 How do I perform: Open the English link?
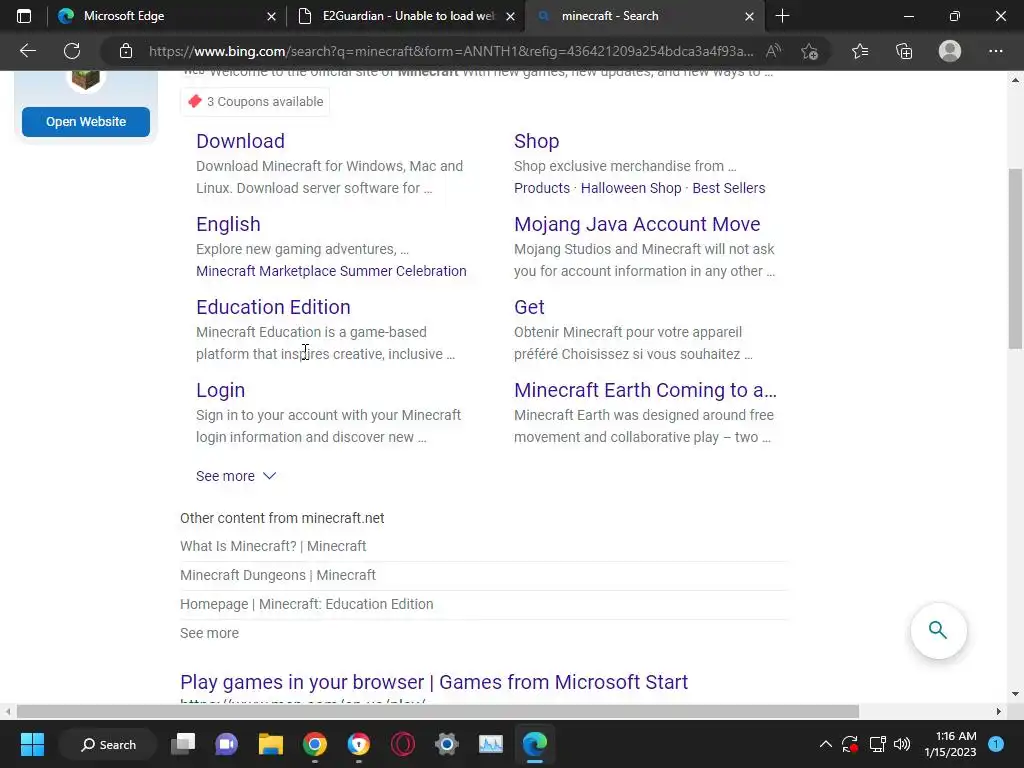[228, 224]
